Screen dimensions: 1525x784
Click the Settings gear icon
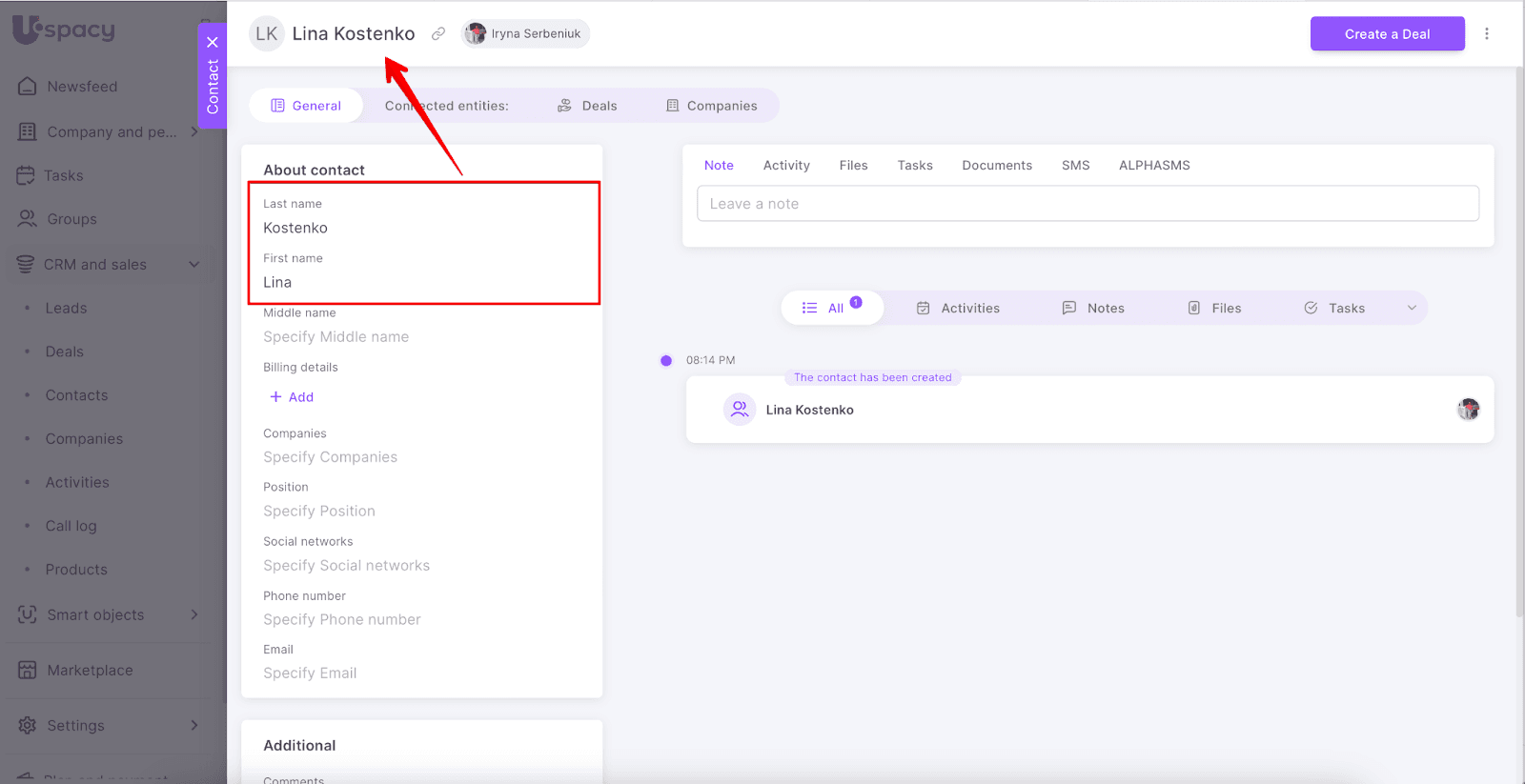28,726
